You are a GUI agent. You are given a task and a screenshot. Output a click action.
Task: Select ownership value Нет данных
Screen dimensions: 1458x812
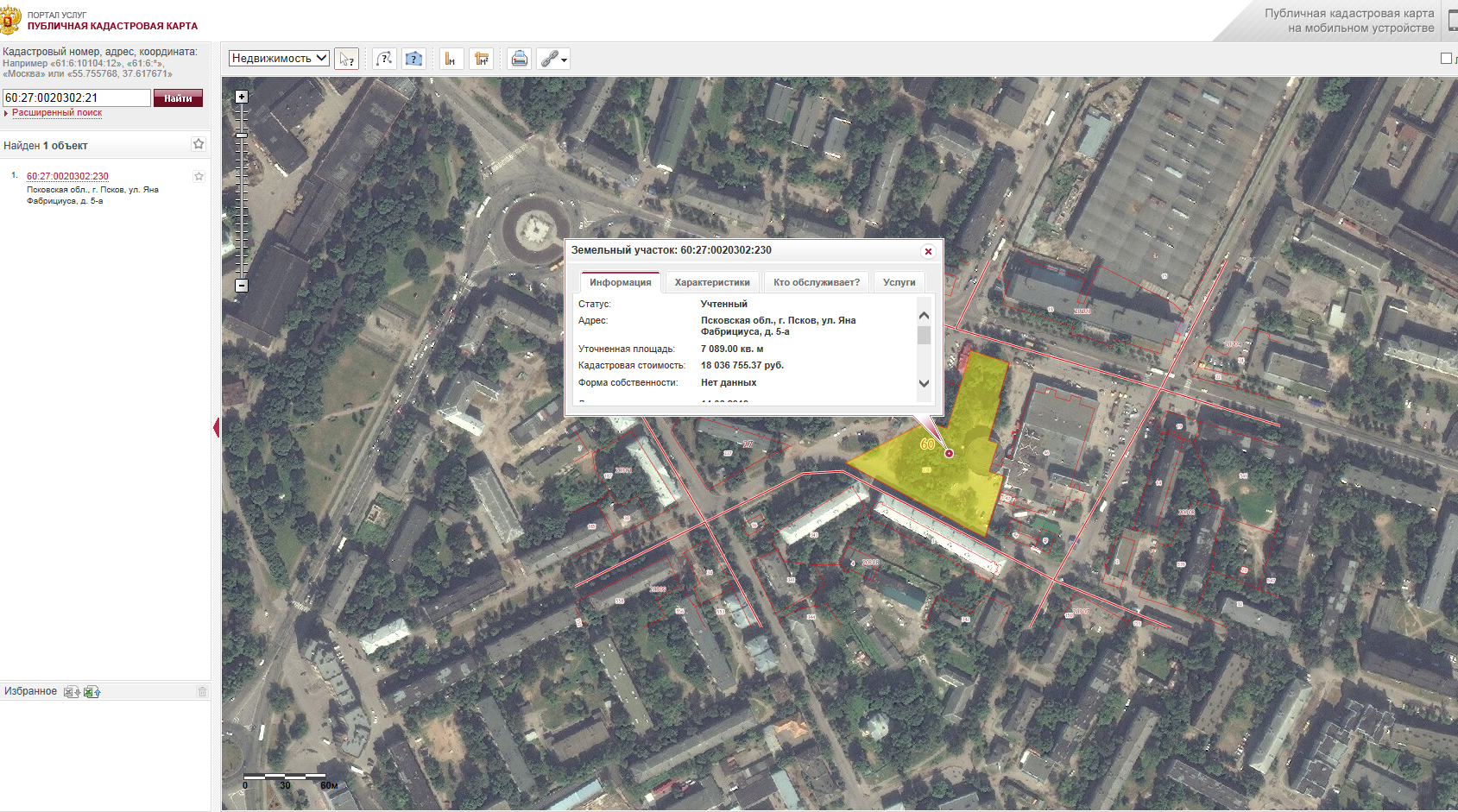(729, 382)
